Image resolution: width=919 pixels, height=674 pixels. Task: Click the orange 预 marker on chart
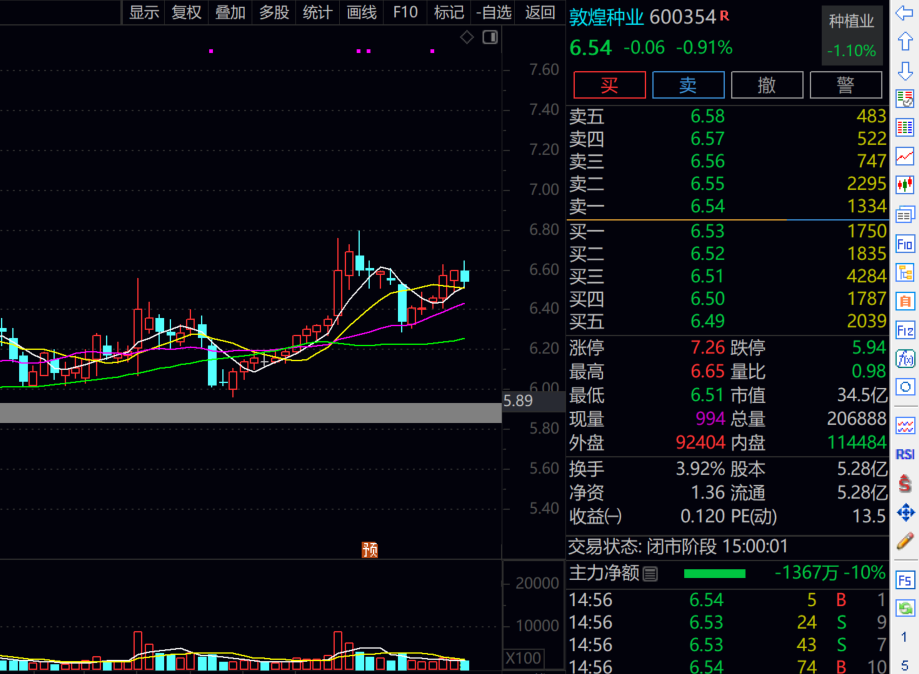click(x=370, y=550)
